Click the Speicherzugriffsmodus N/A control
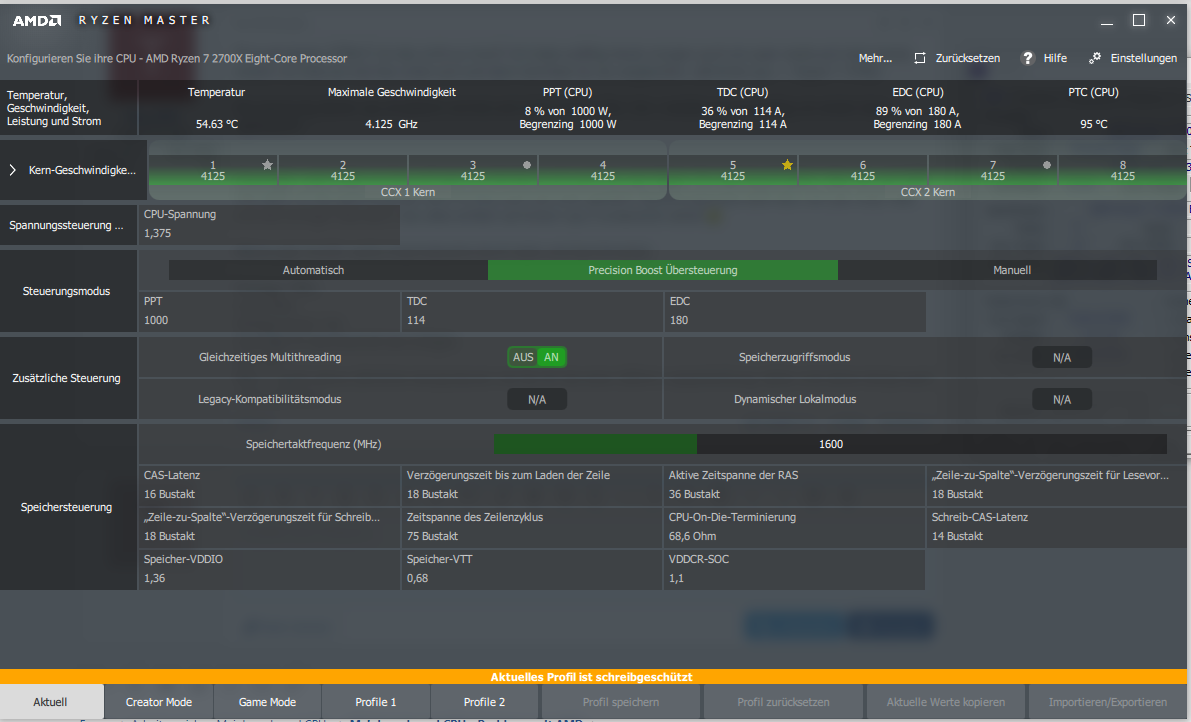This screenshot has width=1191, height=722. (1062, 358)
